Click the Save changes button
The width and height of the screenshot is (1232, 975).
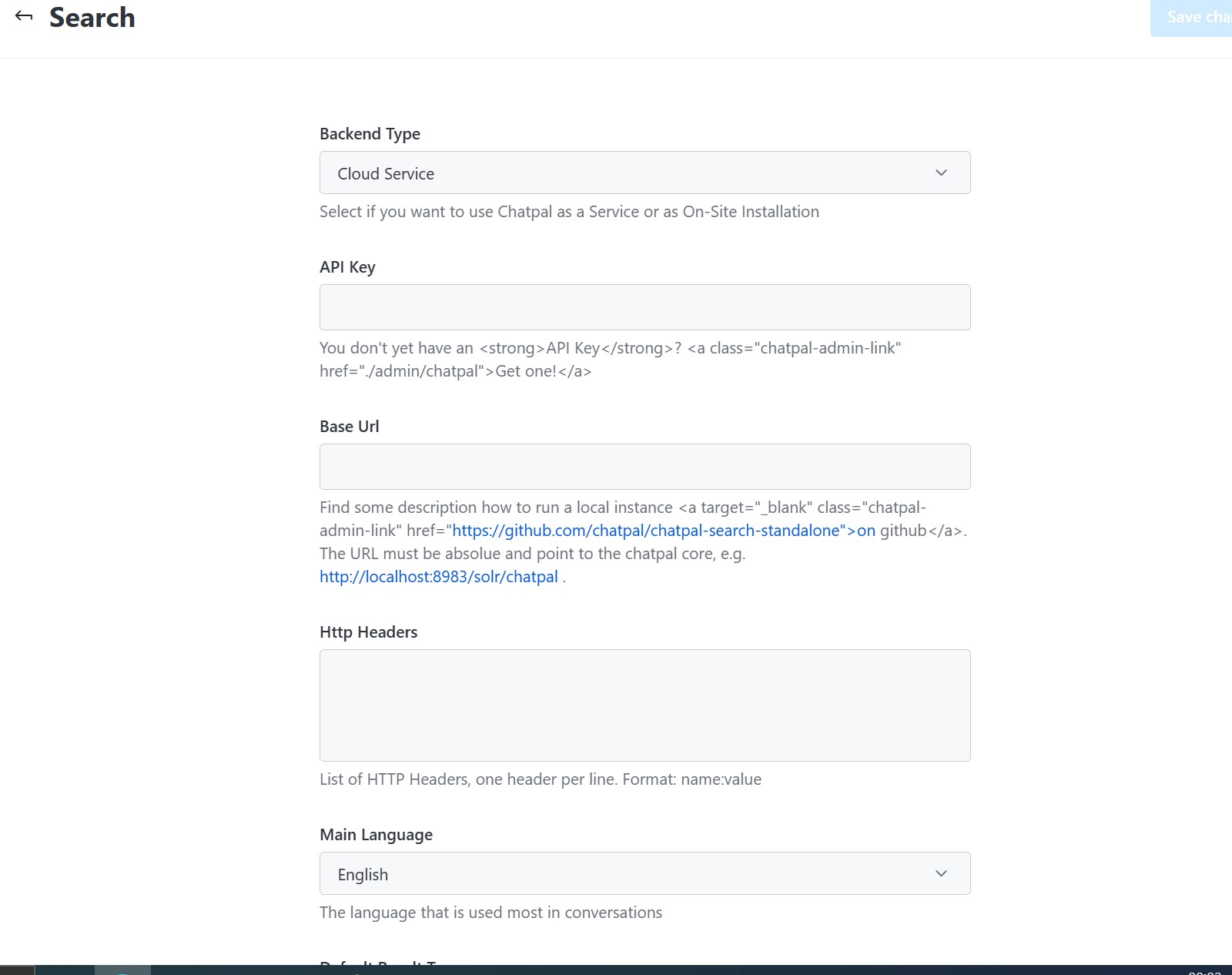pos(1192,17)
